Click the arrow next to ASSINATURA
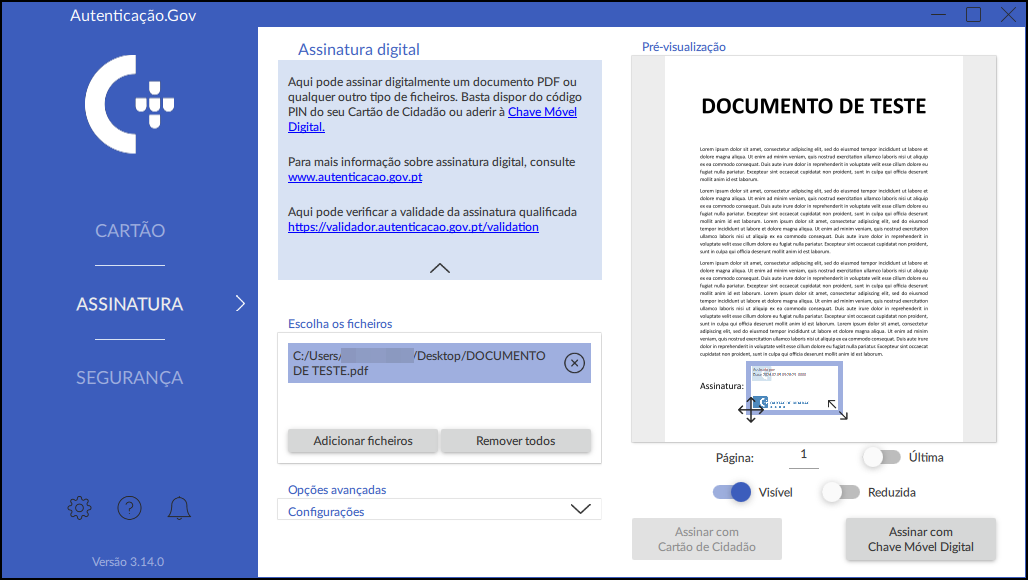The image size is (1028, 580). point(241,303)
